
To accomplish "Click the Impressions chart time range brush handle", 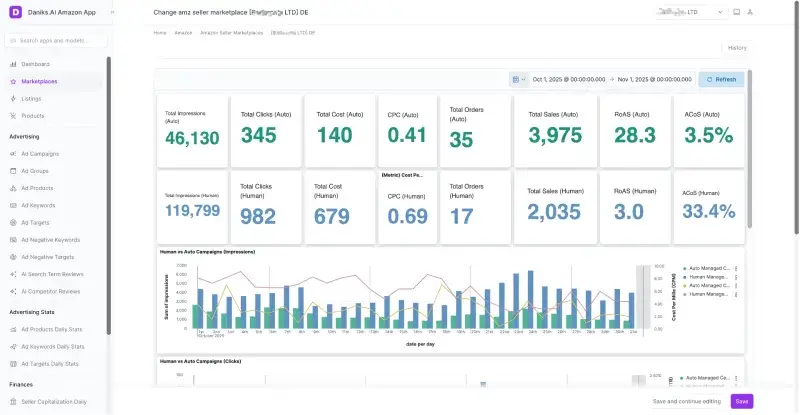I will pos(643,295).
